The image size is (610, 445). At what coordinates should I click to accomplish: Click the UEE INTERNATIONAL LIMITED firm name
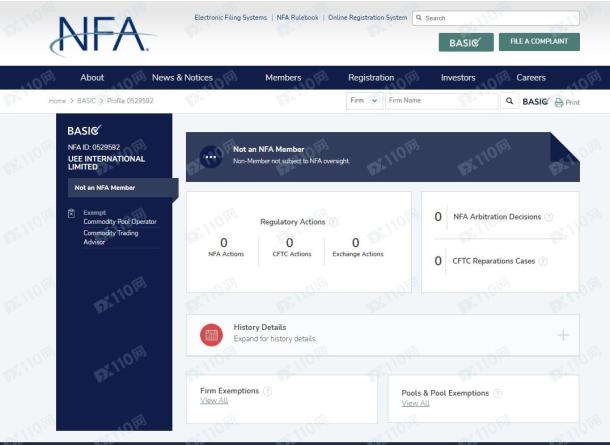coord(107,163)
